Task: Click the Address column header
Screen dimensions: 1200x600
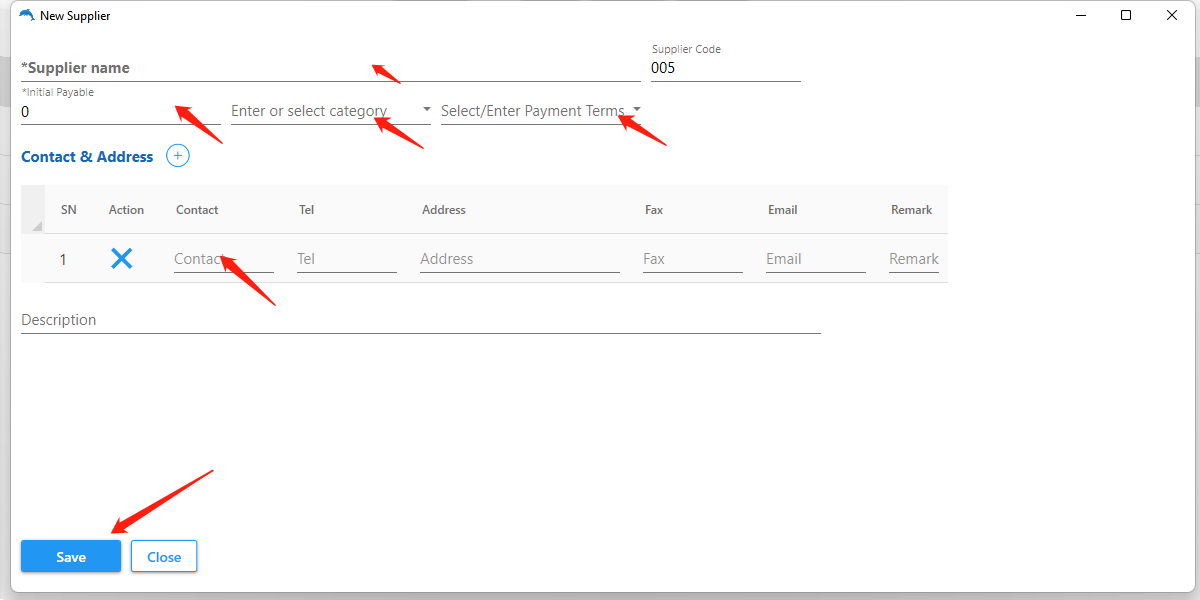Action: [x=444, y=210]
